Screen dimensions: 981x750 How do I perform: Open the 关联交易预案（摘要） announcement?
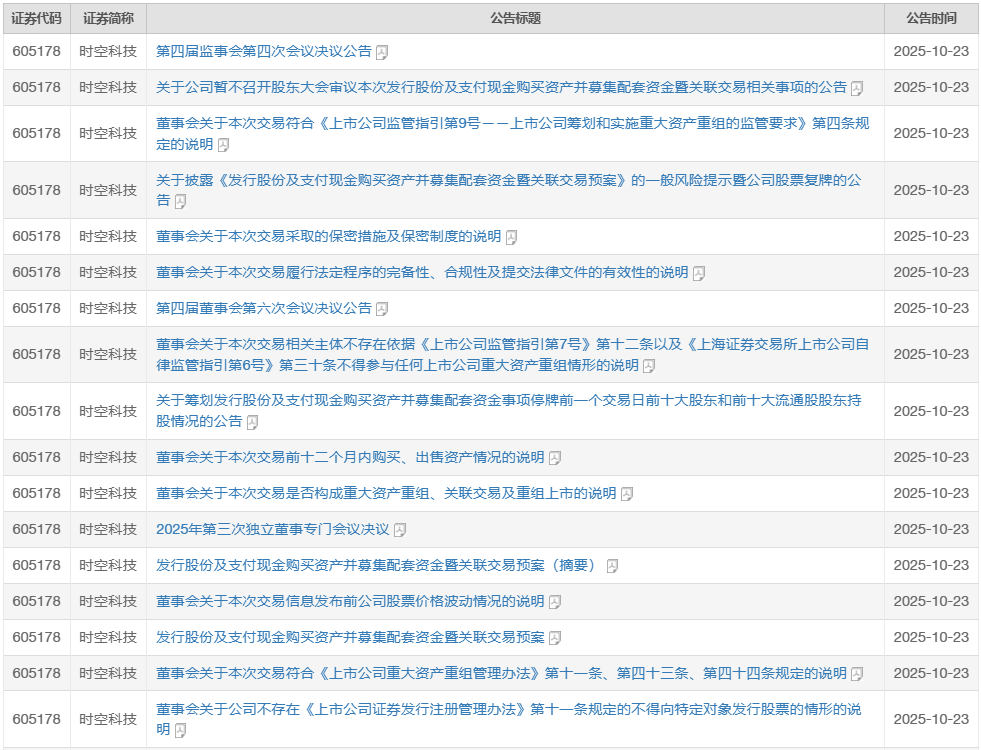376,565
